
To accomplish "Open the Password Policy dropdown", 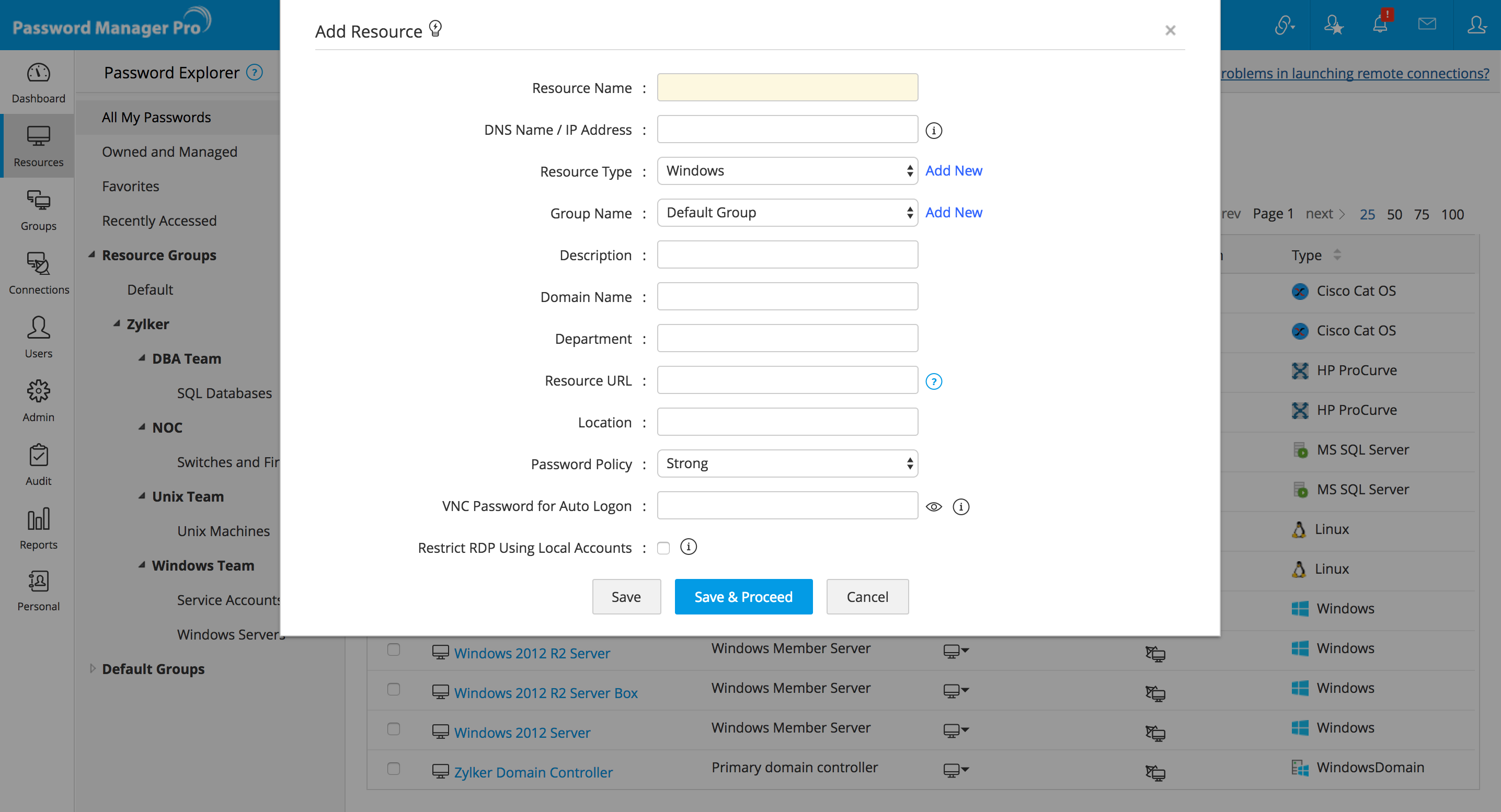I will tap(787, 463).
